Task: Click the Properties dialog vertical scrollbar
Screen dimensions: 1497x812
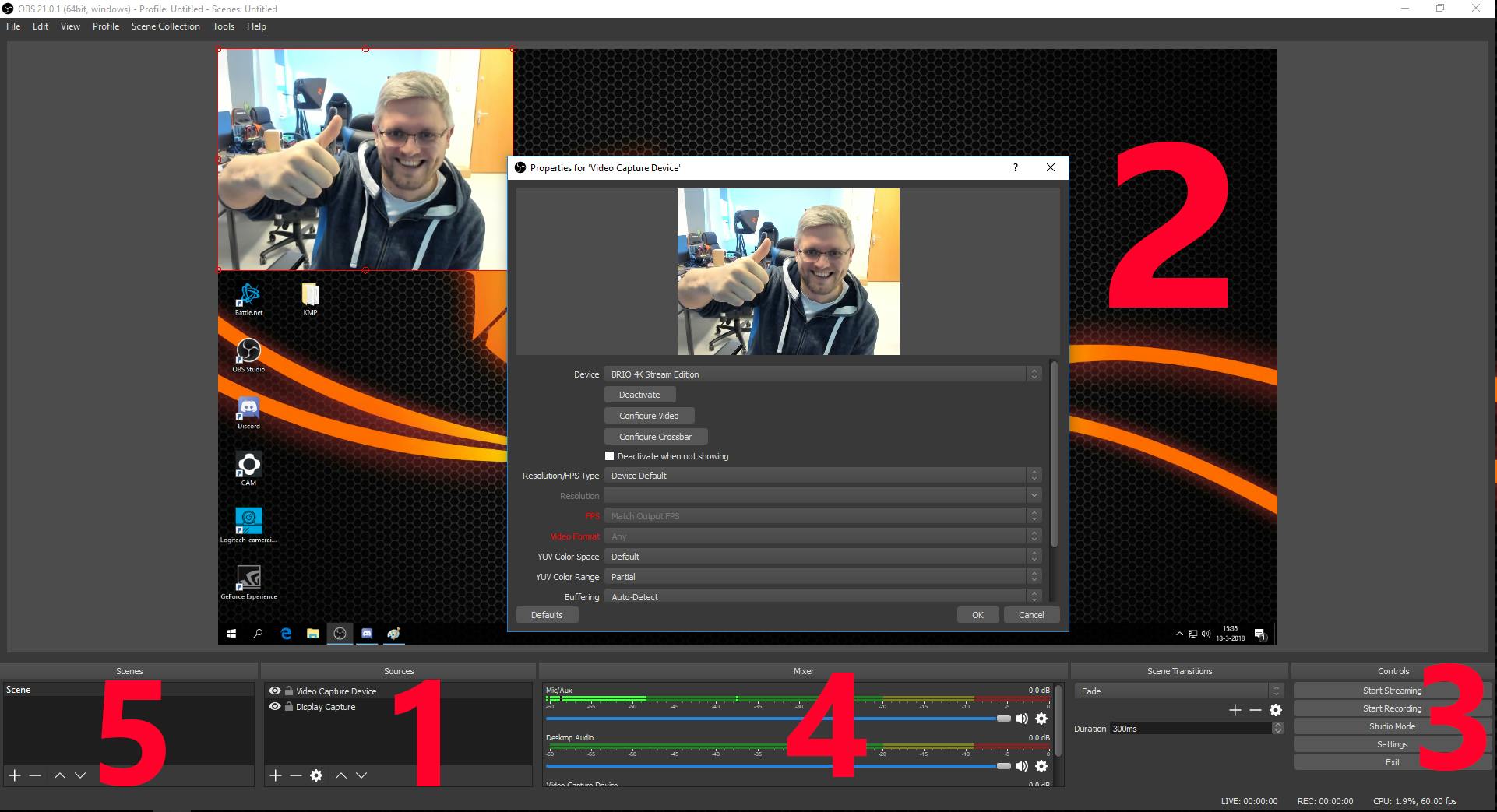Action: [x=1055, y=454]
